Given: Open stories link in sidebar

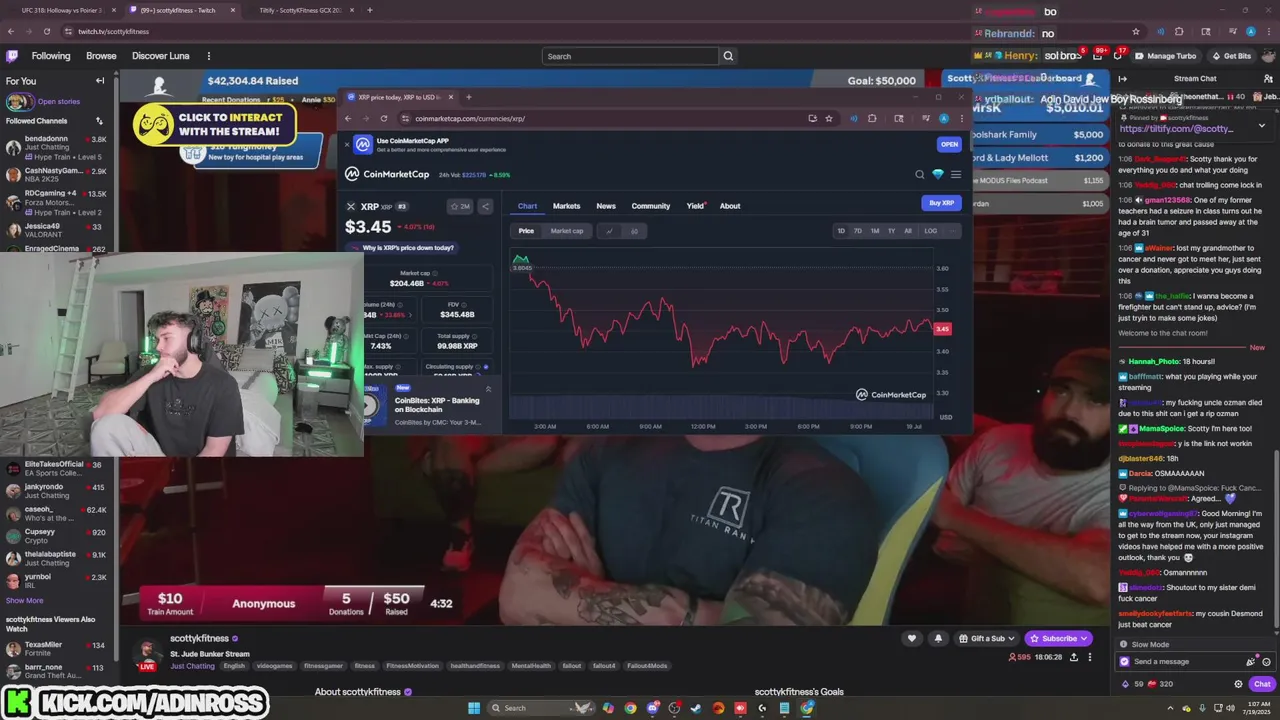Looking at the screenshot, I should coord(58,101).
